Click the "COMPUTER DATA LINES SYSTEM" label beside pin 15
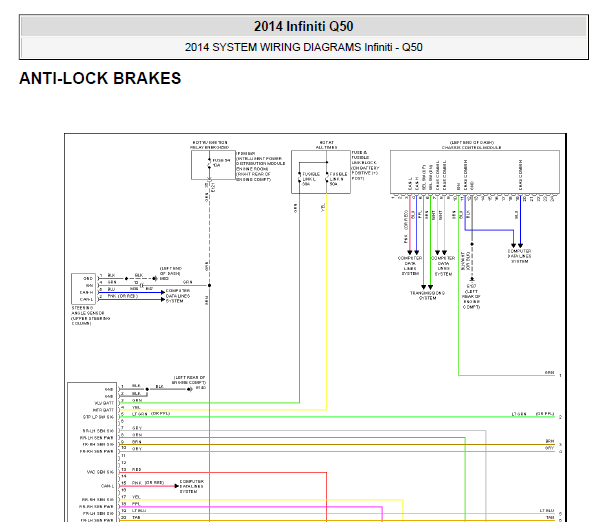This screenshot has height=522, width=602. [192, 486]
